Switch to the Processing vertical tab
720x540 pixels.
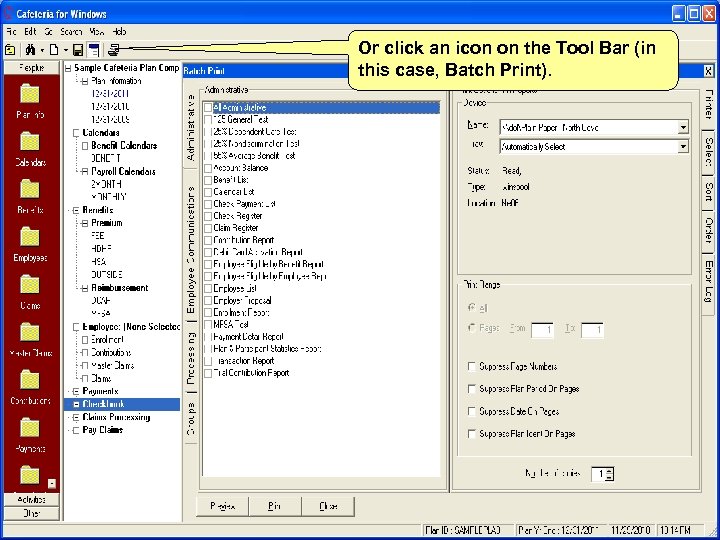coord(191,358)
